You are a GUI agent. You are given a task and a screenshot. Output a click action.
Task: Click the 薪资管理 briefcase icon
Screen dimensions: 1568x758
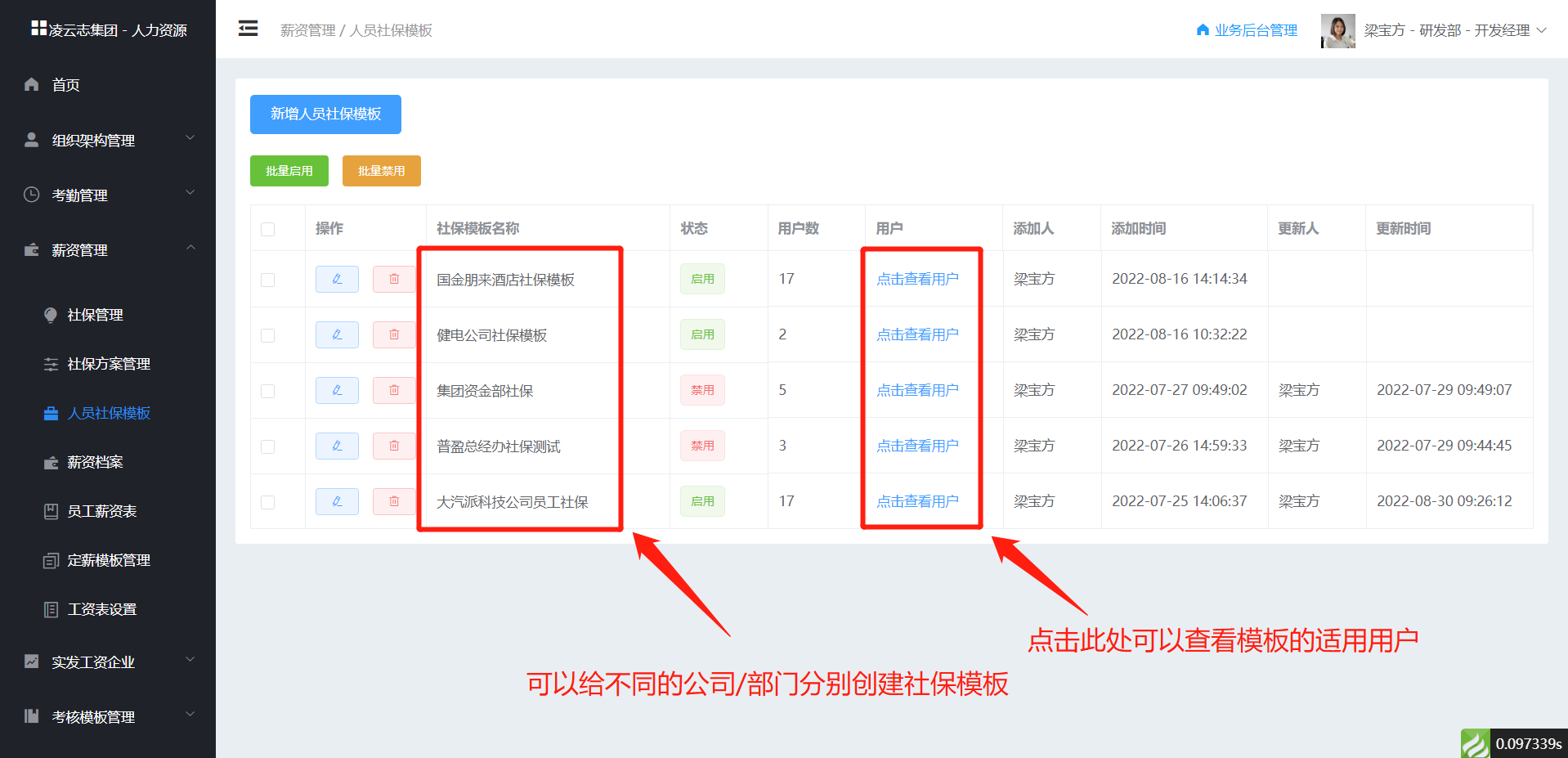point(31,249)
